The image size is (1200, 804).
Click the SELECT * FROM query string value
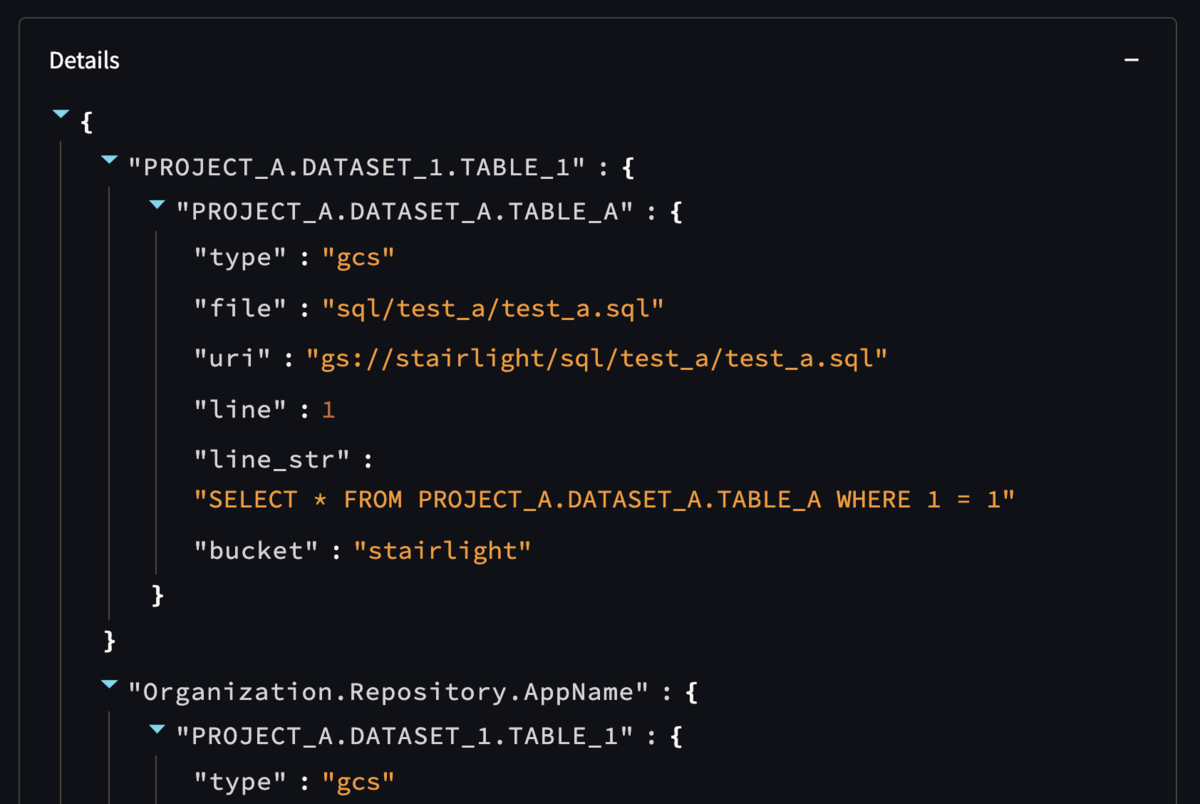(x=604, y=499)
